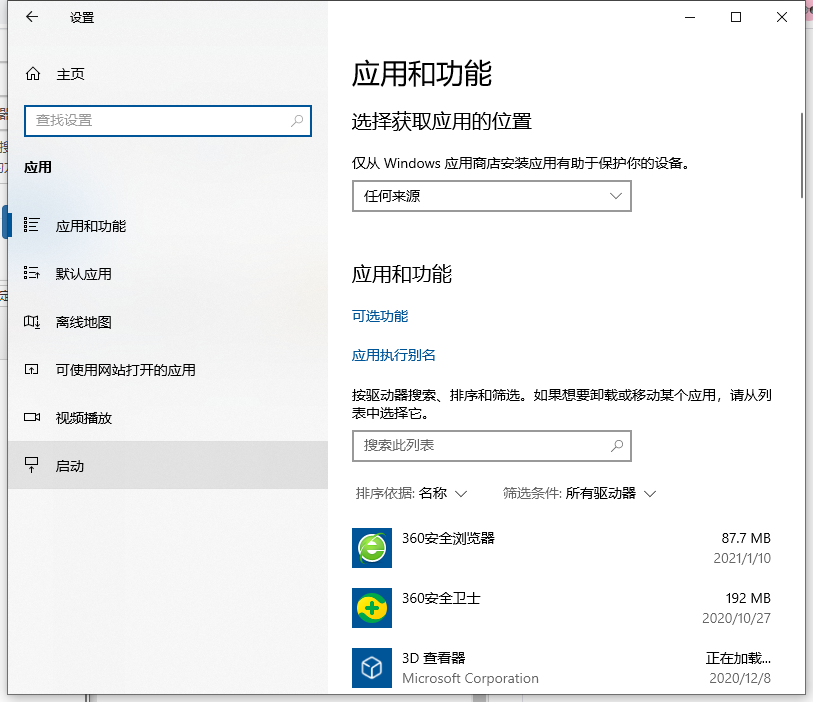The image size is (813, 702).
Task: Open the 可选功能 link
Action: 380,316
